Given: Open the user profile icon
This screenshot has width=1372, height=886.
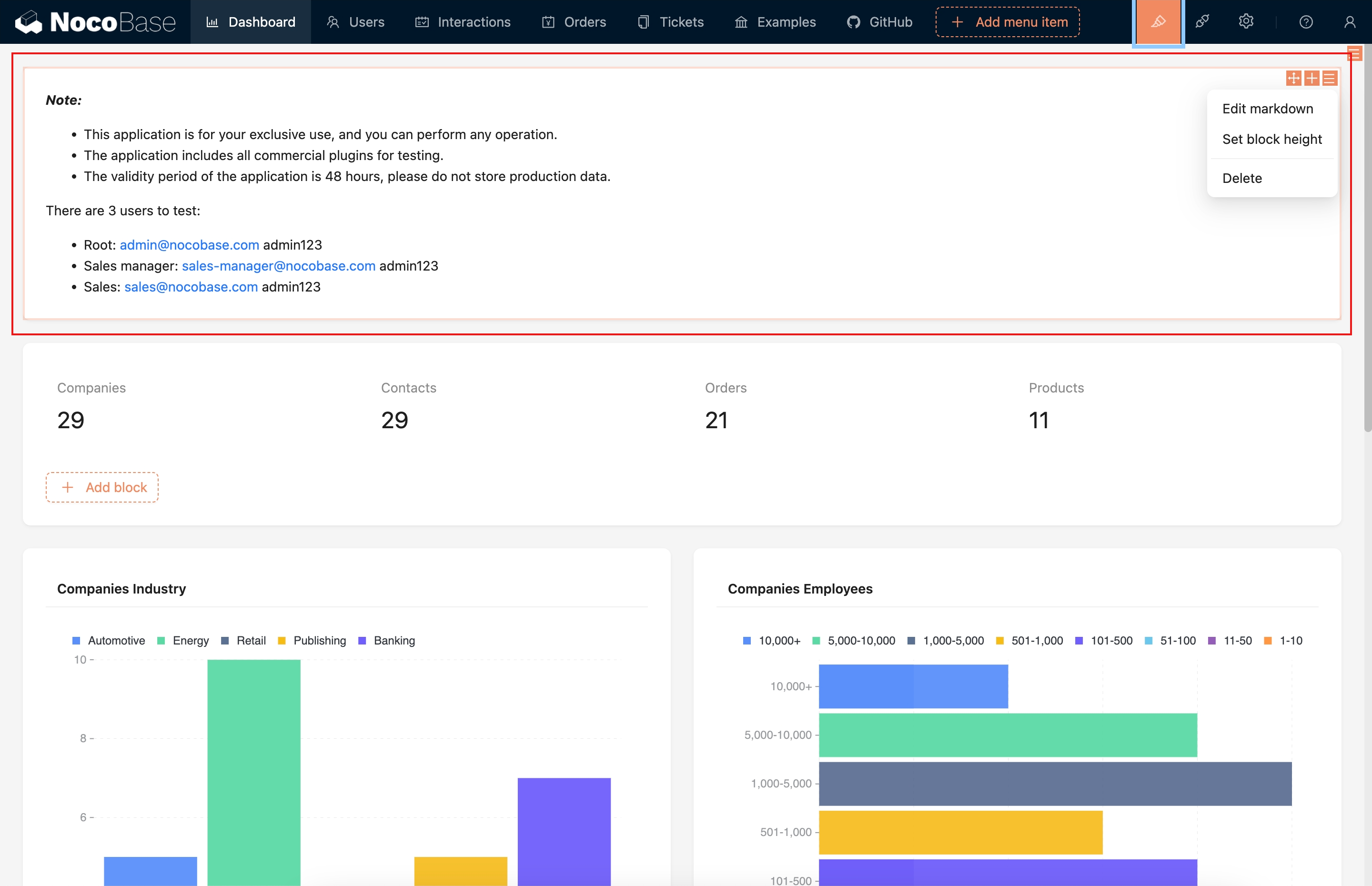Looking at the screenshot, I should pos(1350,22).
